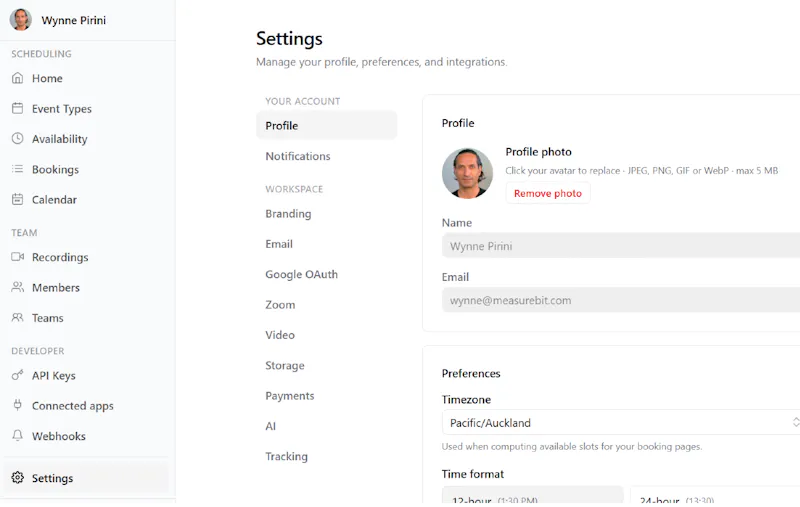
Task: Click the Members people icon
Action: (17, 287)
